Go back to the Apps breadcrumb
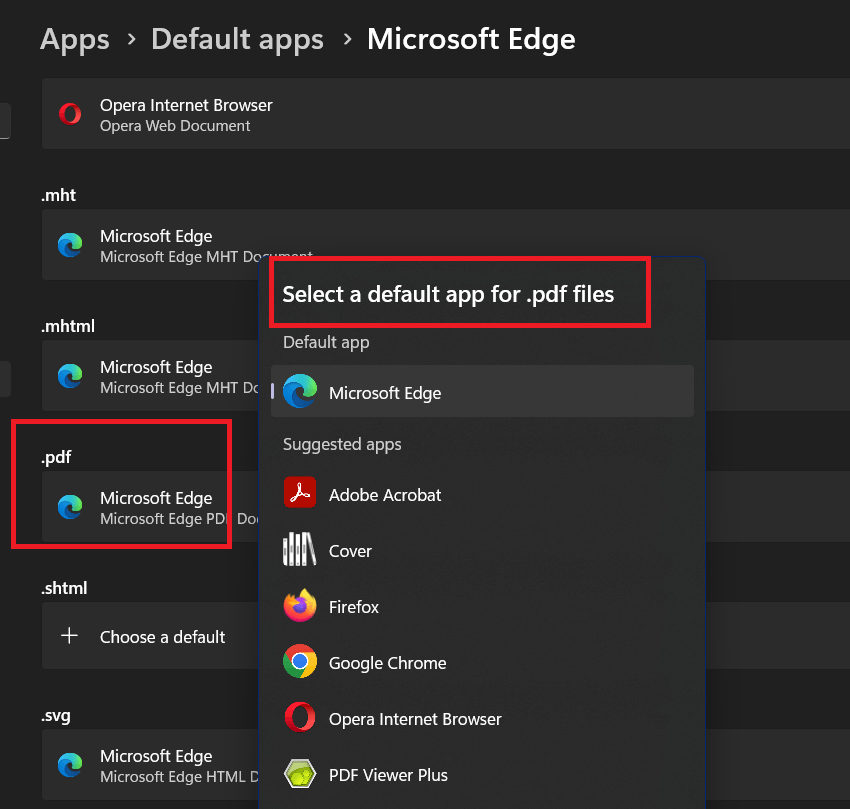Viewport: 850px width, 809px height. point(75,39)
